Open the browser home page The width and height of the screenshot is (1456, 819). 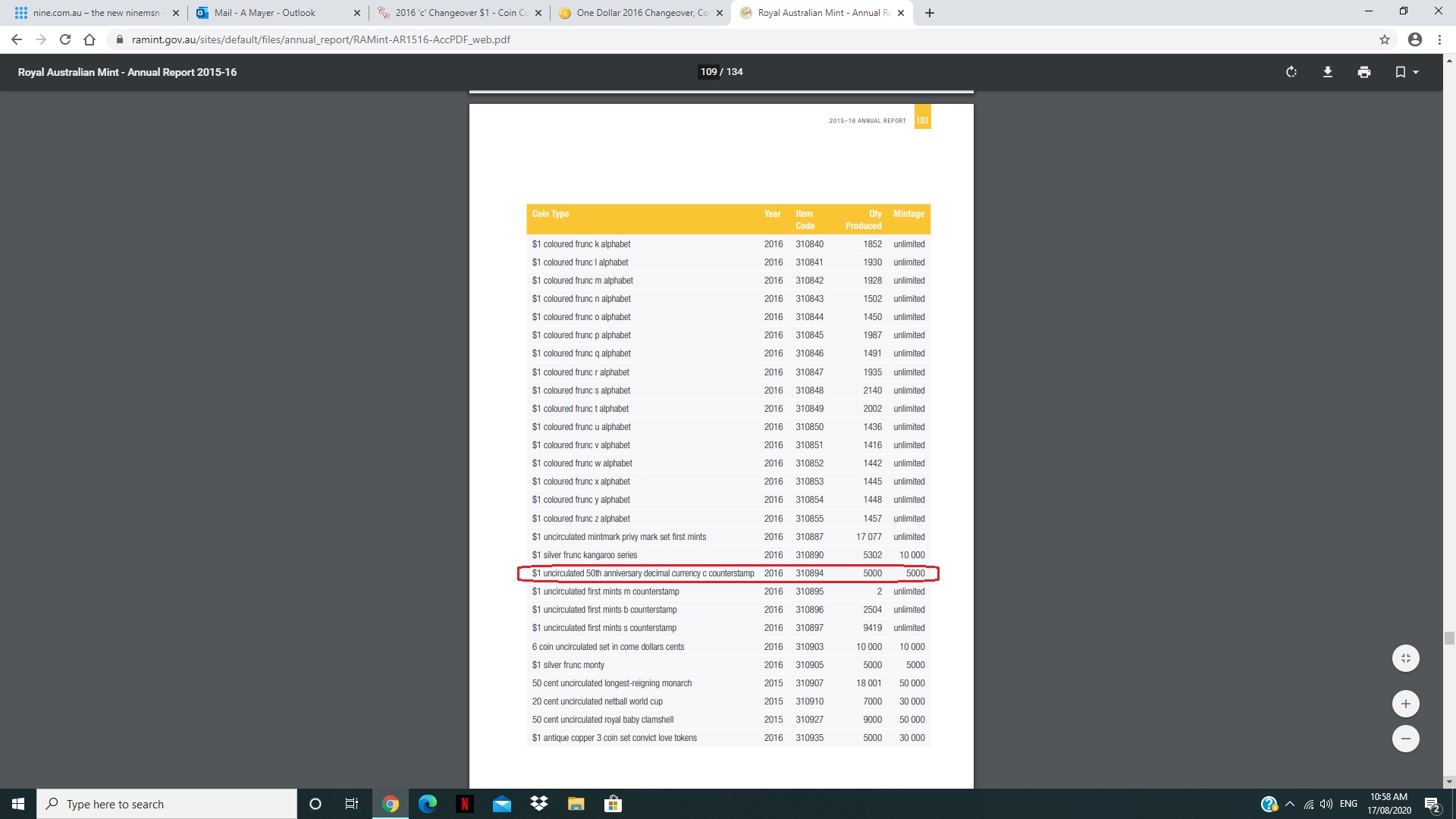click(x=89, y=39)
